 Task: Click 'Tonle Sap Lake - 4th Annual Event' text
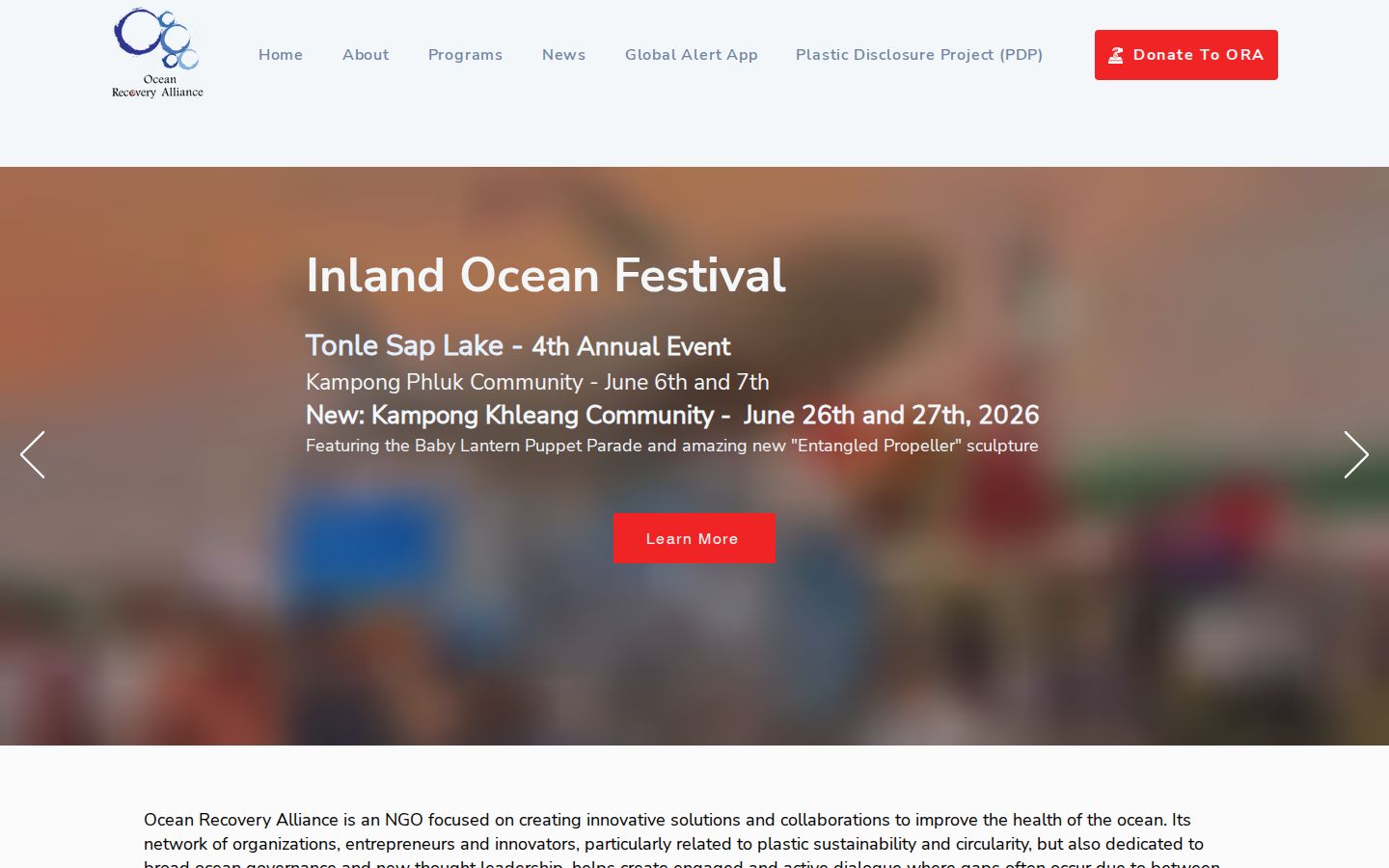point(518,345)
